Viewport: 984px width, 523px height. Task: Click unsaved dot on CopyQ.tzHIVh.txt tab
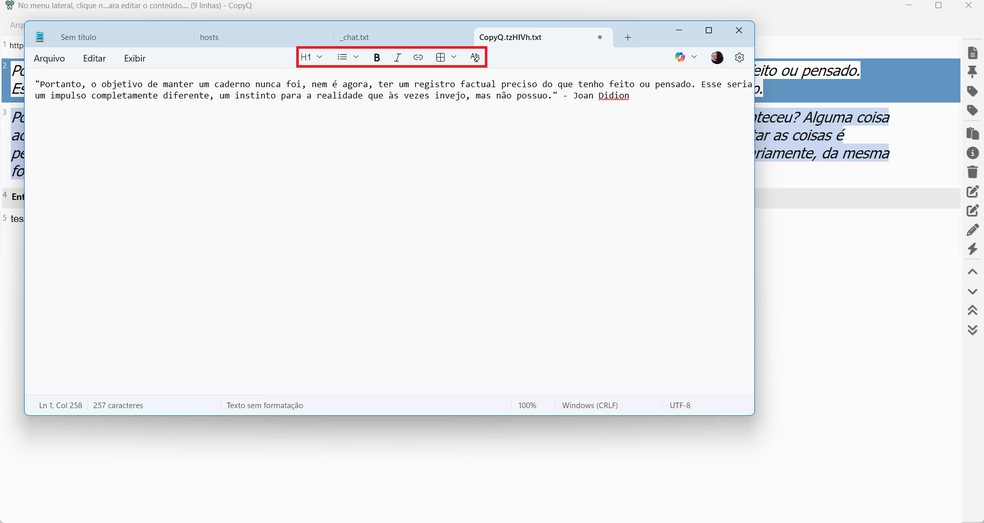pyautogui.click(x=600, y=37)
